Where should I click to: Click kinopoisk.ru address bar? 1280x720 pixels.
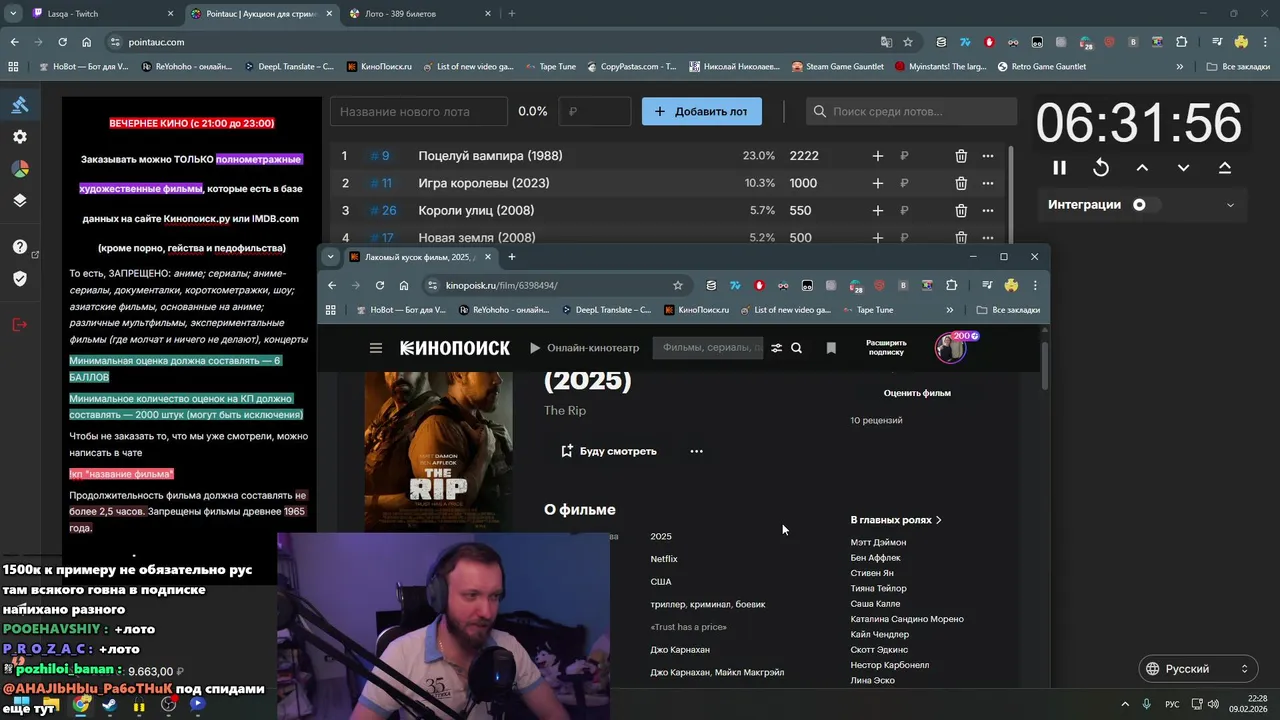click(556, 285)
